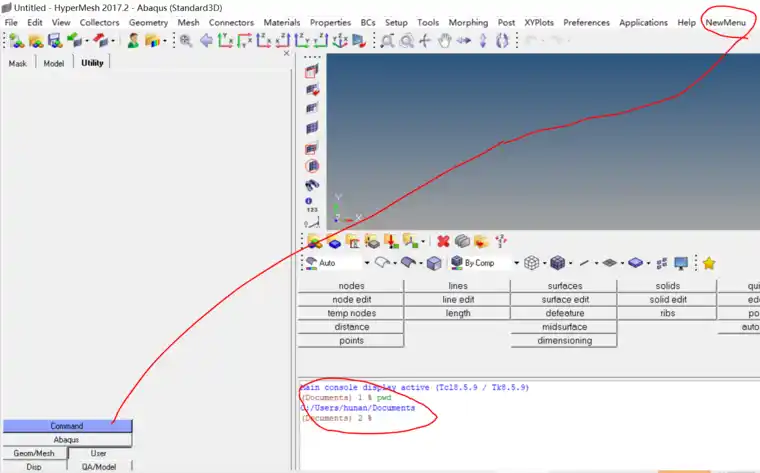
Task: Click the yellow star favorites icon
Action: coord(709,263)
